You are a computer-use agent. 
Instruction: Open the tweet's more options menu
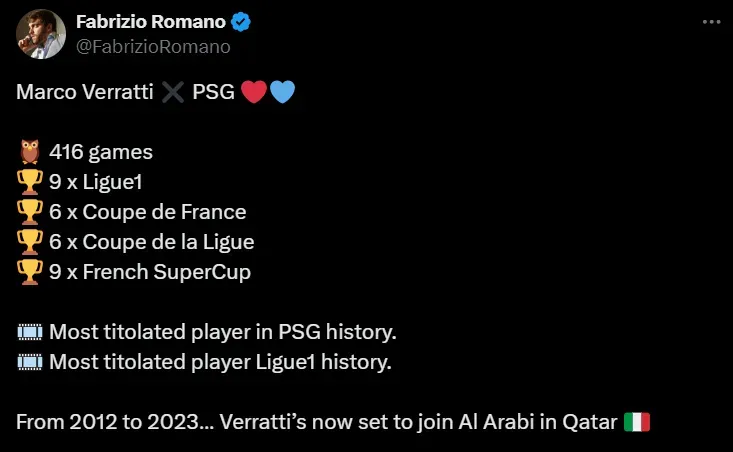709,22
